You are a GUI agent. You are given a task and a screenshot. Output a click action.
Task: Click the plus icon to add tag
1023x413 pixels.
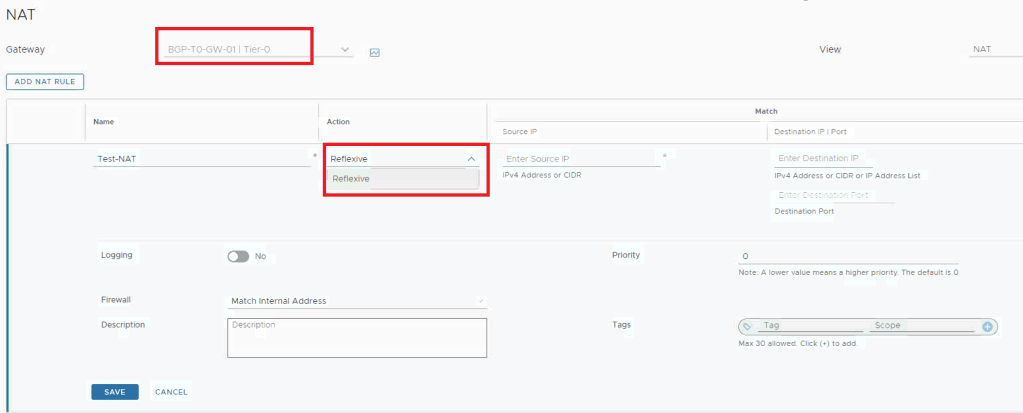click(987, 327)
